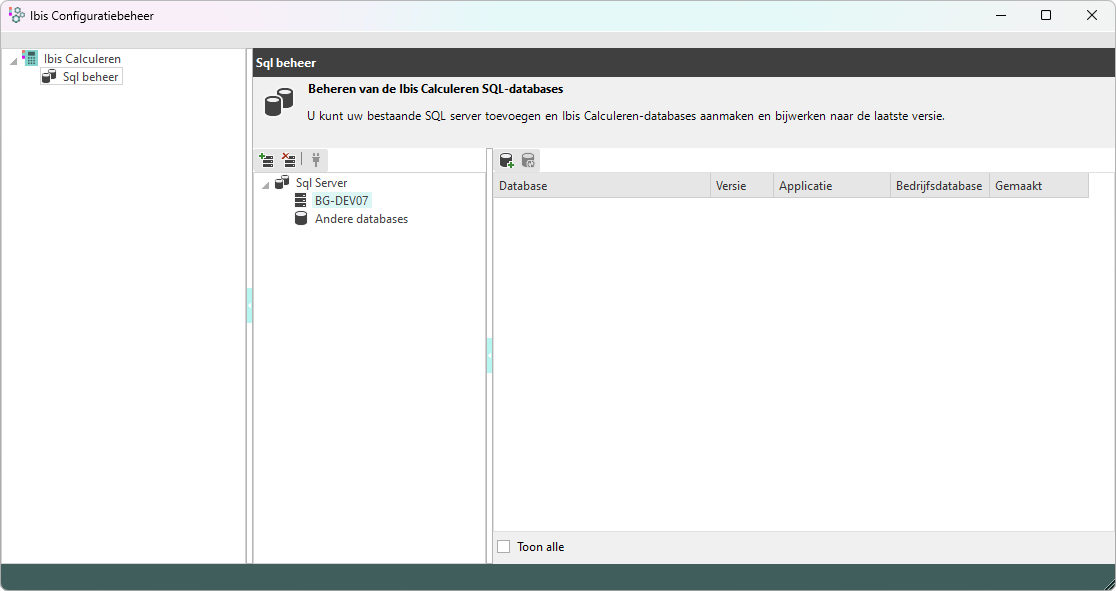Select the Sql Server root label

pos(322,183)
